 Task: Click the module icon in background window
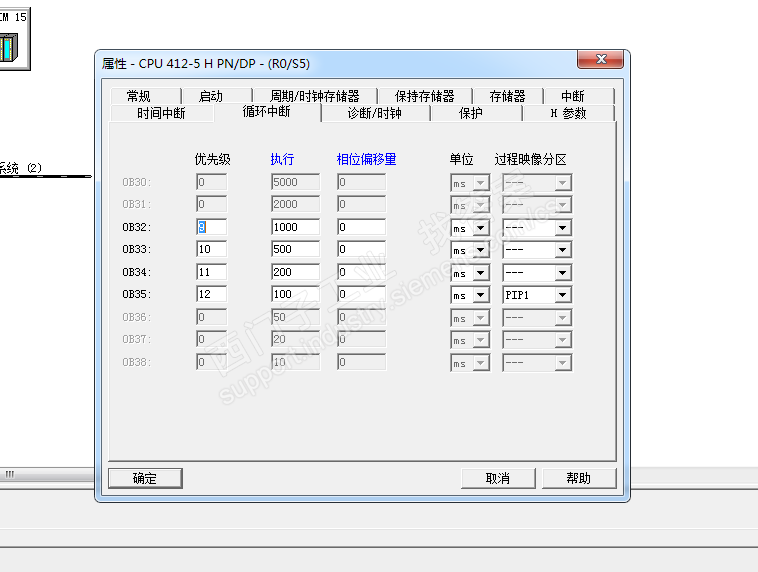[x=9, y=47]
